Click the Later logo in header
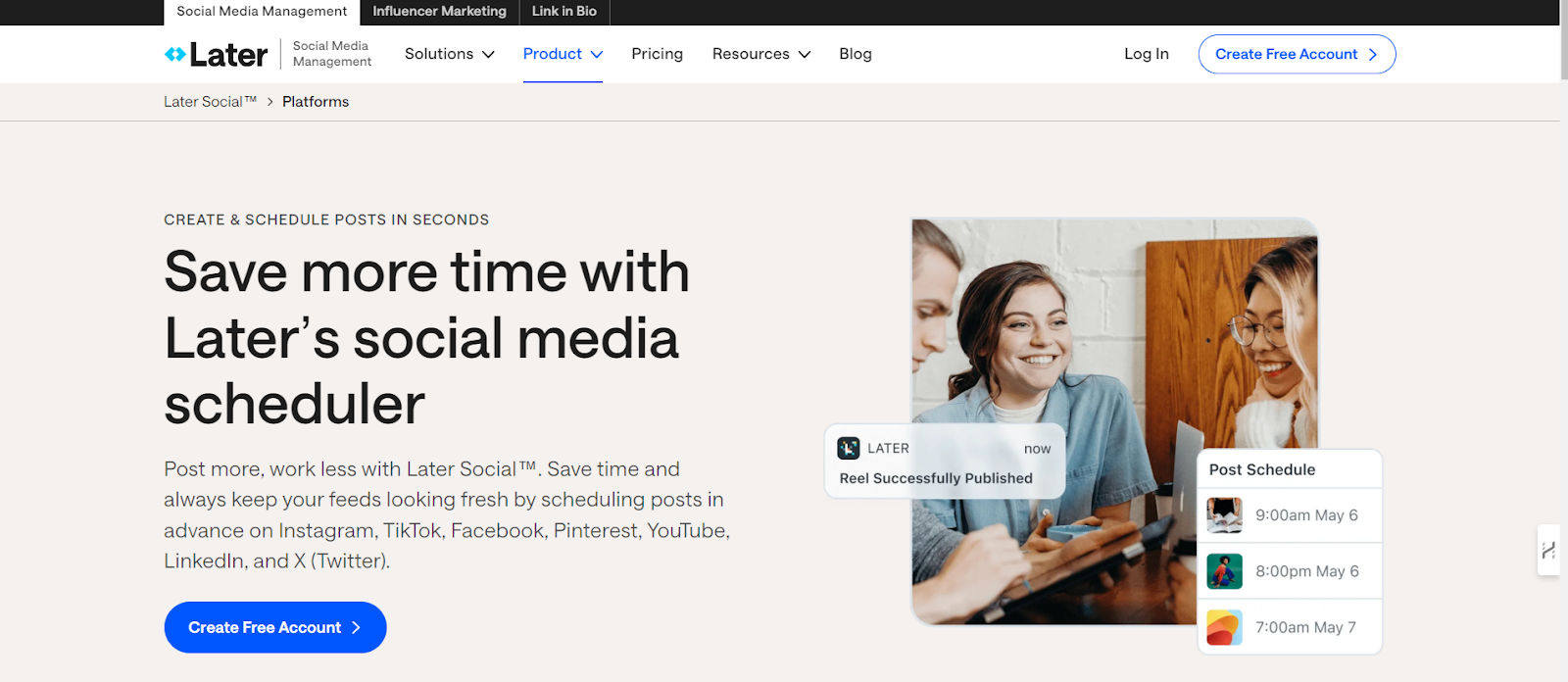Image resolution: width=1568 pixels, height=682 pixels. click(216, 54)
